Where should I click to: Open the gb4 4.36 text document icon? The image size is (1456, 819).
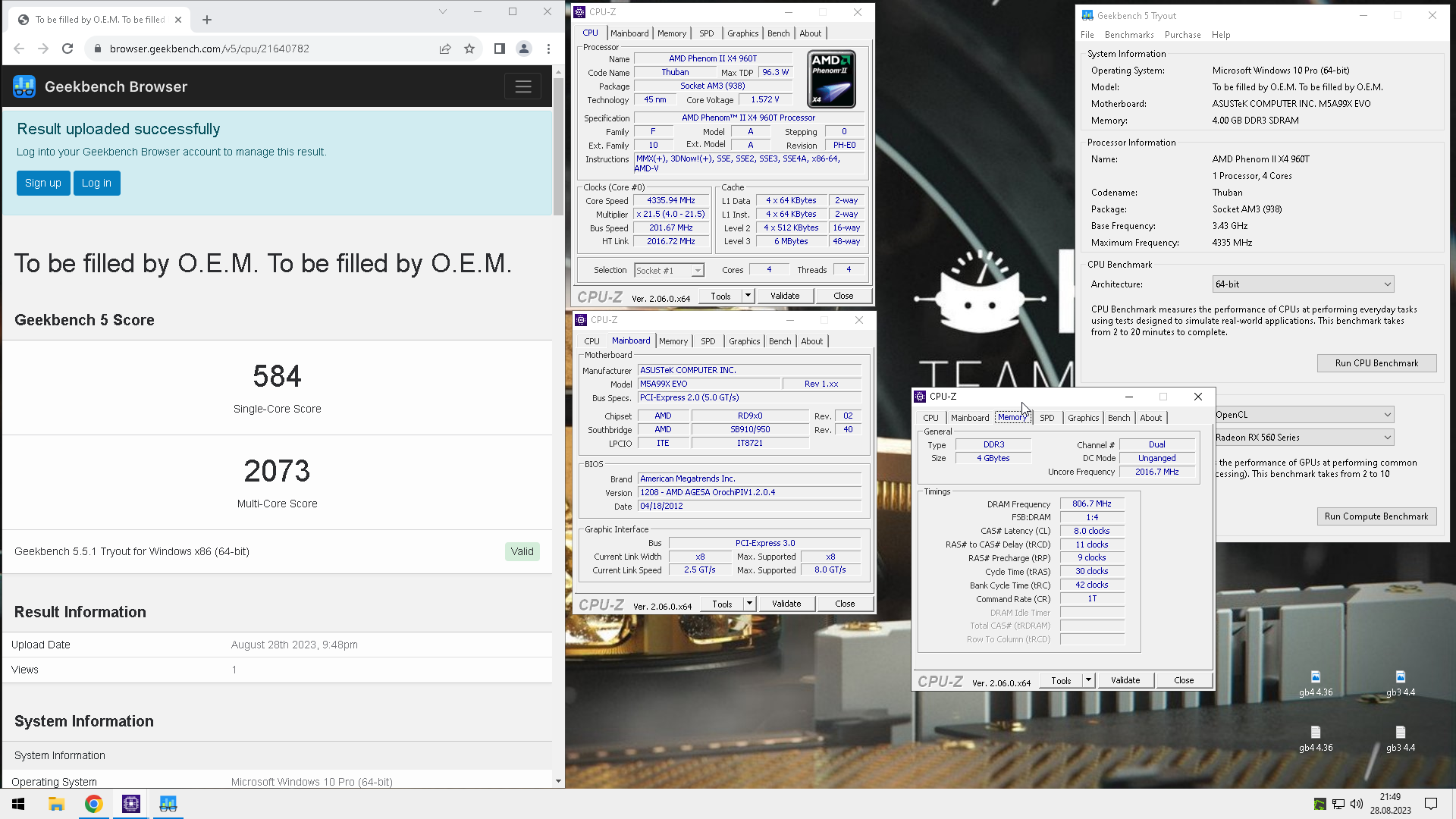[1316, 738]
